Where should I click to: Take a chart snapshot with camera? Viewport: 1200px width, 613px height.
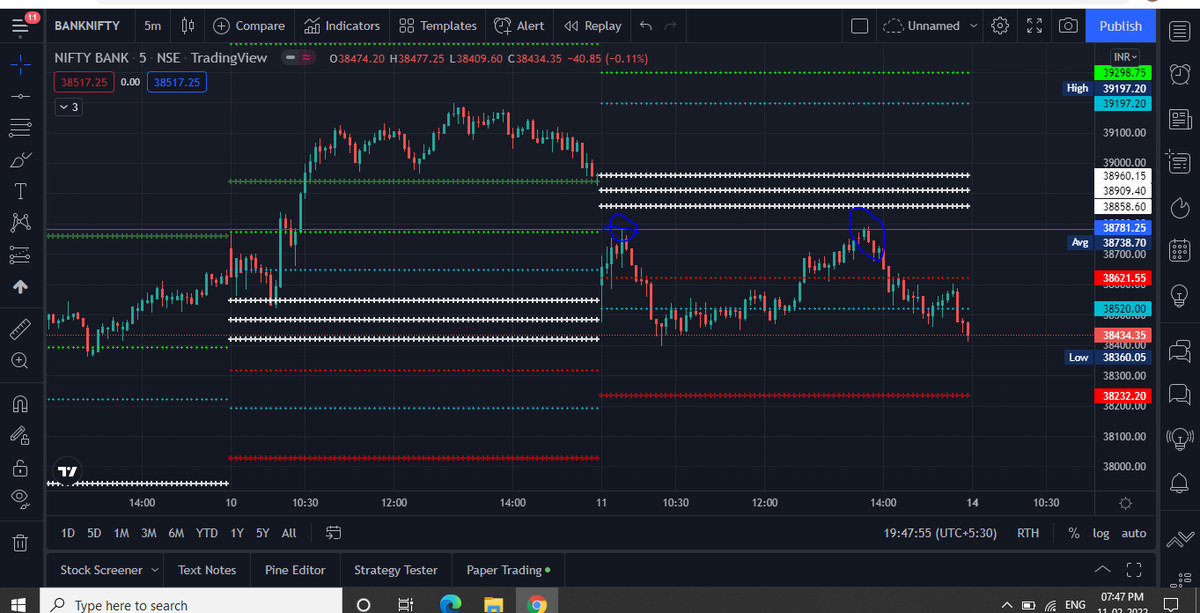1067,26
